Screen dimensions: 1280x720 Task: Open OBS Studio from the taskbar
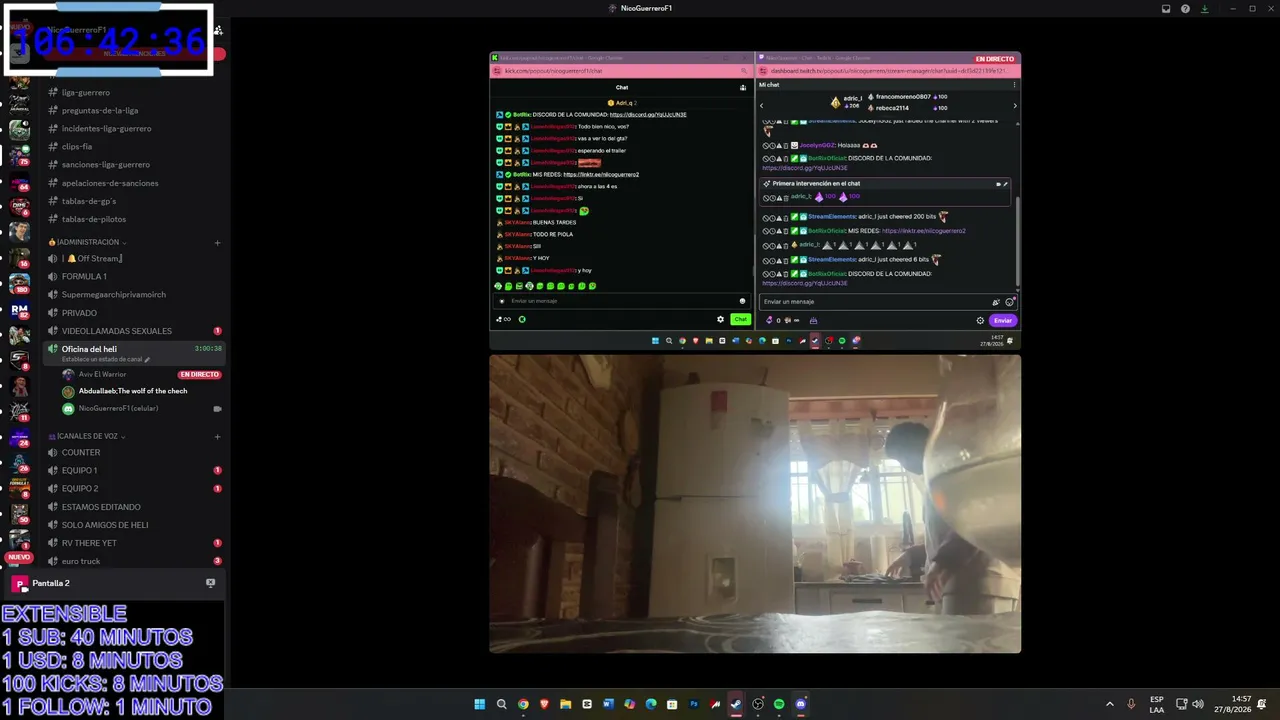pyautogui.click(x=758, y=704)
